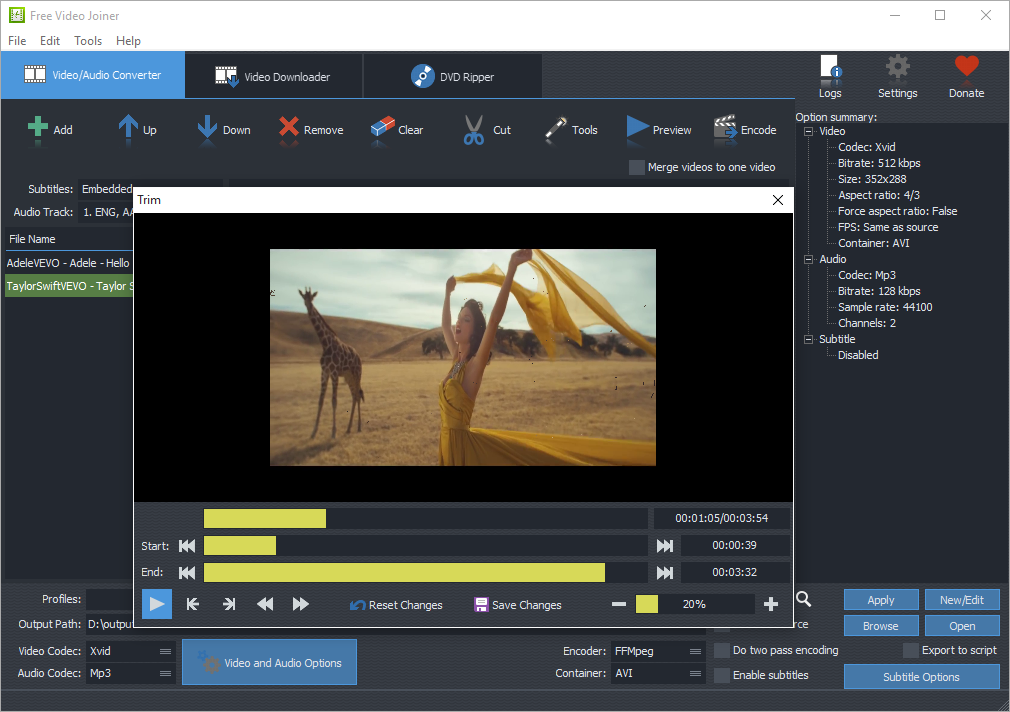Open Settings gear icon
The image size is (1010, 712).
pyautogui.click(x=897, y=76)
